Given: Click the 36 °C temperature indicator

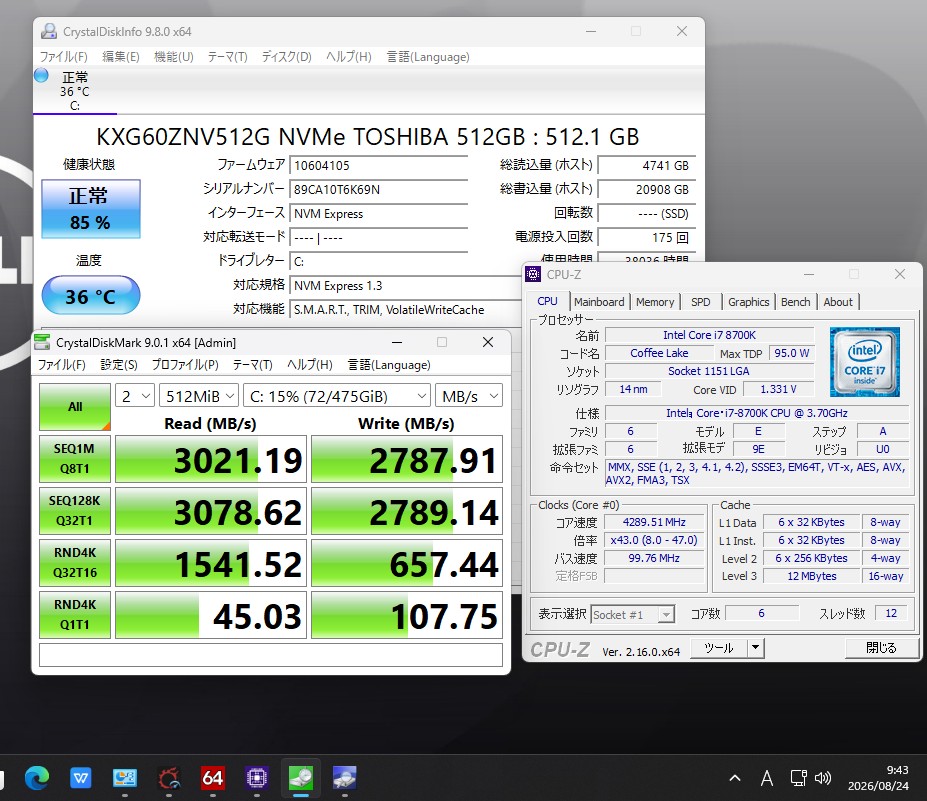Looking at the screenshot, I should (x=90, y=296).
